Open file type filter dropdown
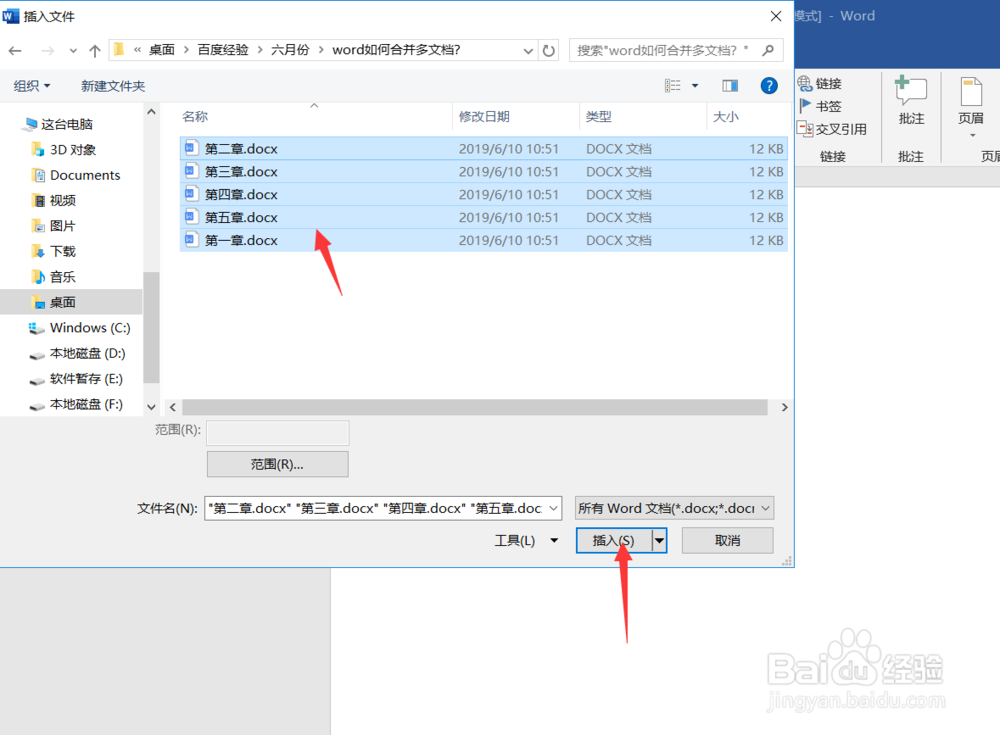 click(674, 509)
